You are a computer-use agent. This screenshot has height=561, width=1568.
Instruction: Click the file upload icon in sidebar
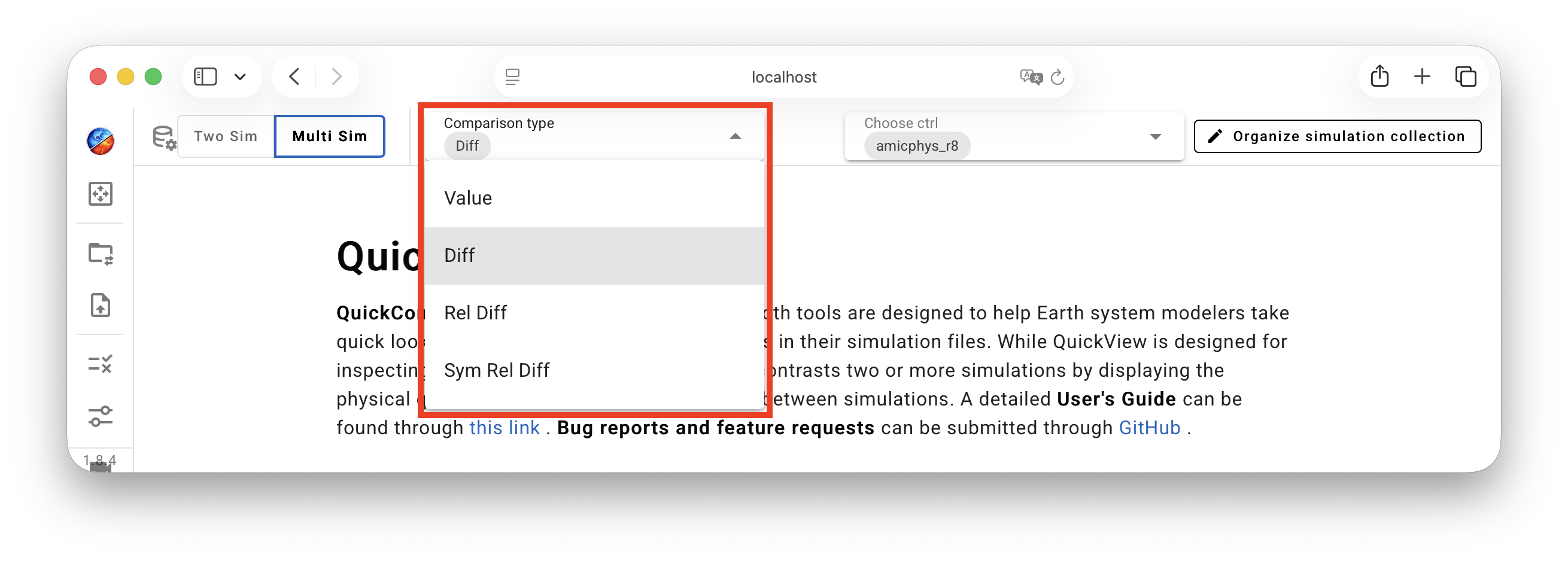(x=101, y=305)
